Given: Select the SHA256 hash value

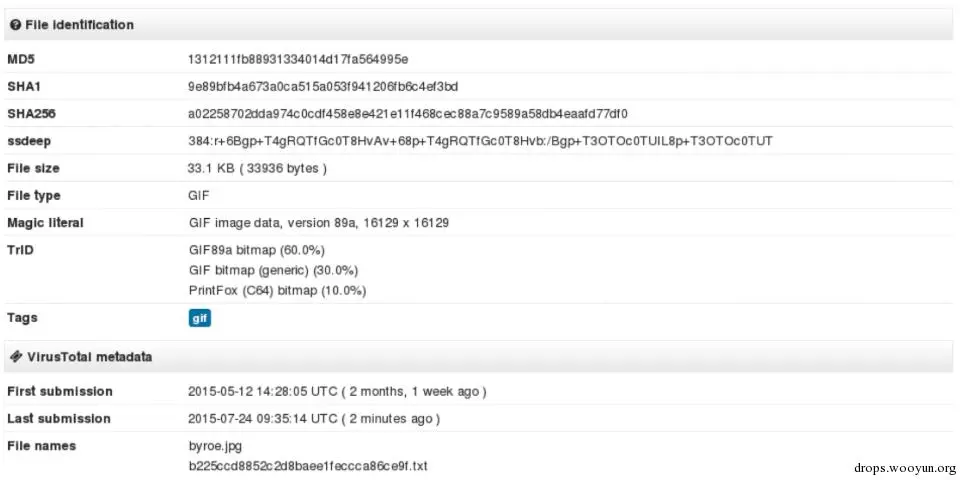Looking at the screenshot, I should click(408, 114).
